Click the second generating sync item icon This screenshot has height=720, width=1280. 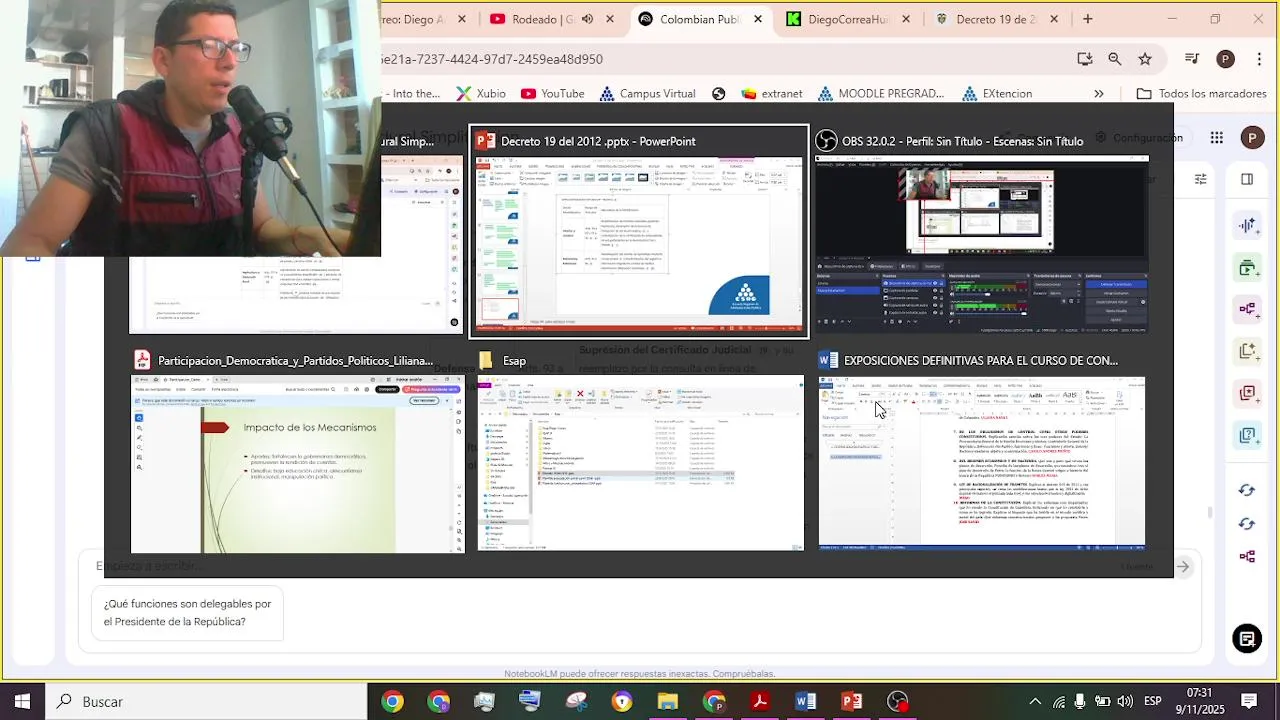tap(1247, 523)
